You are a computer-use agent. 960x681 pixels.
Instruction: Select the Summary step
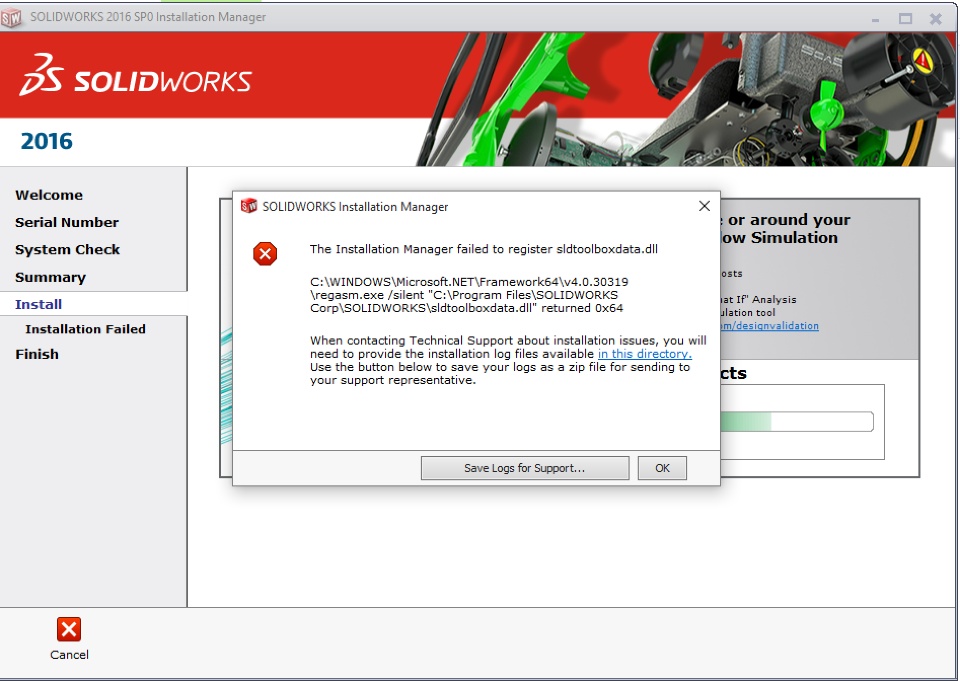coord(50,277)
